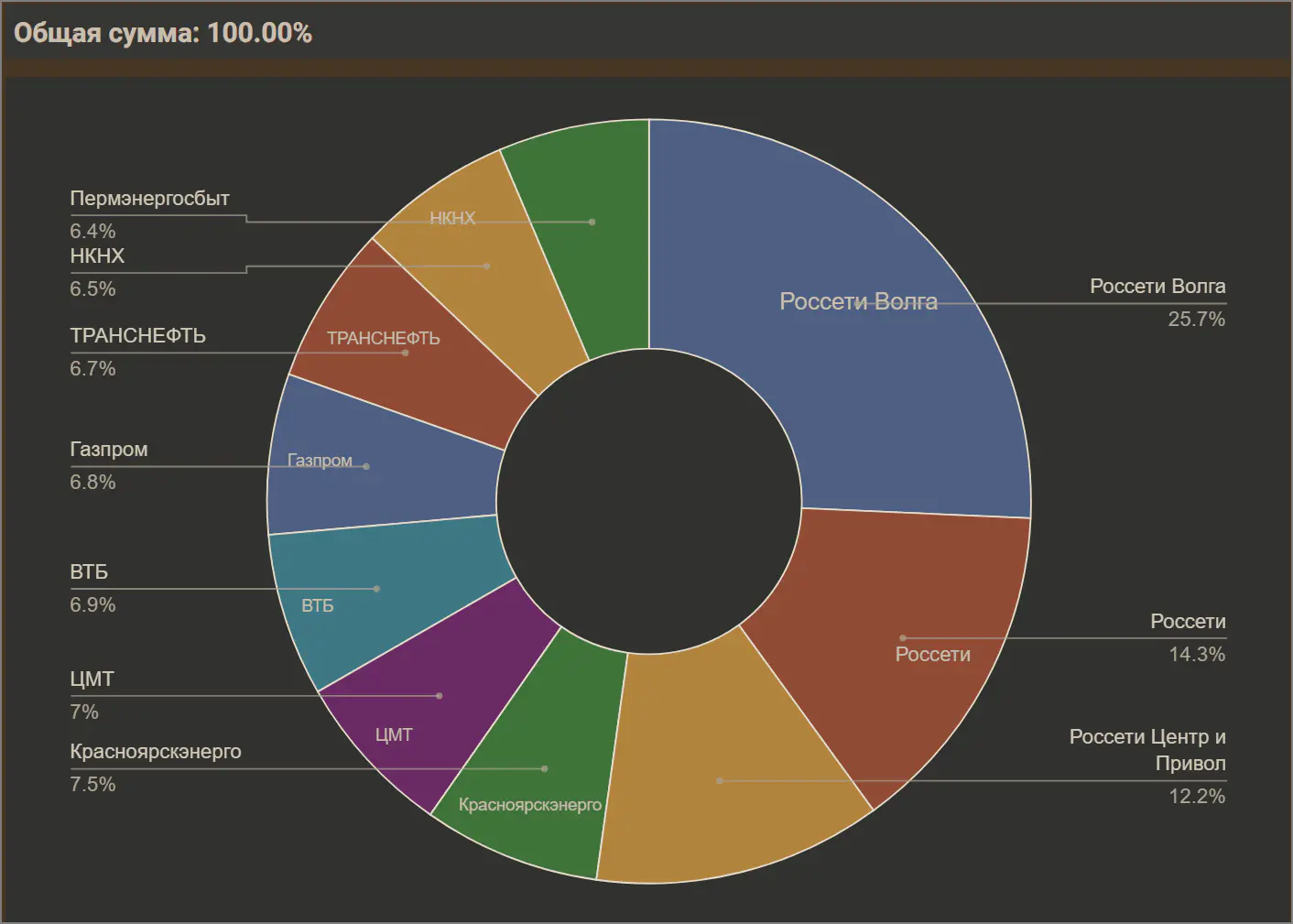Click the '7.5%' value
Screen dimensions: 1293x924
[92, 784]
